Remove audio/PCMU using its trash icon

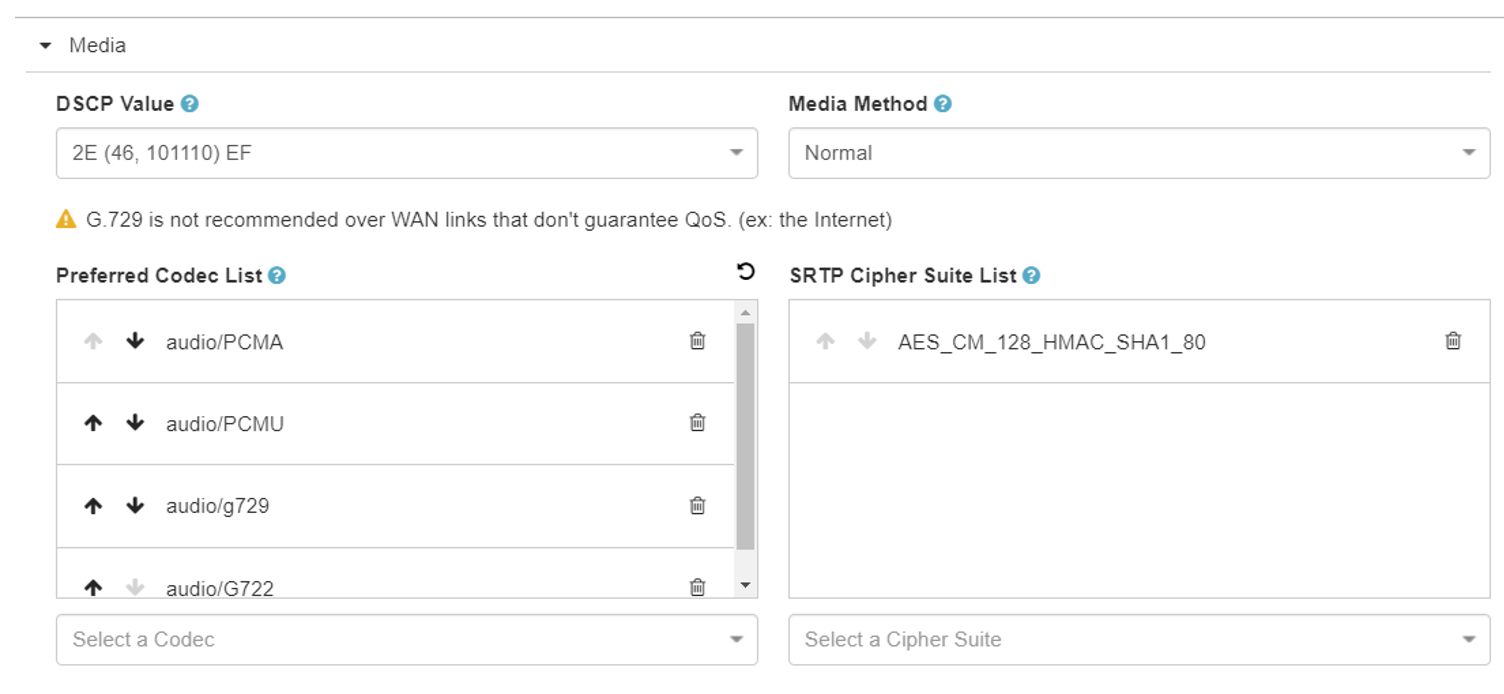698,423
